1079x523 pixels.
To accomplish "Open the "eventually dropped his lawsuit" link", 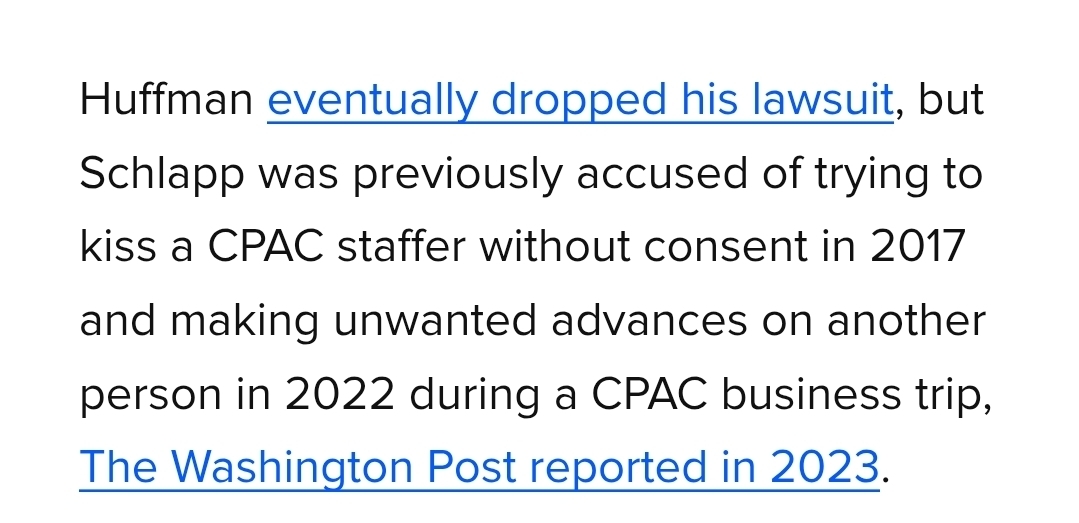I will coord(580,101).
